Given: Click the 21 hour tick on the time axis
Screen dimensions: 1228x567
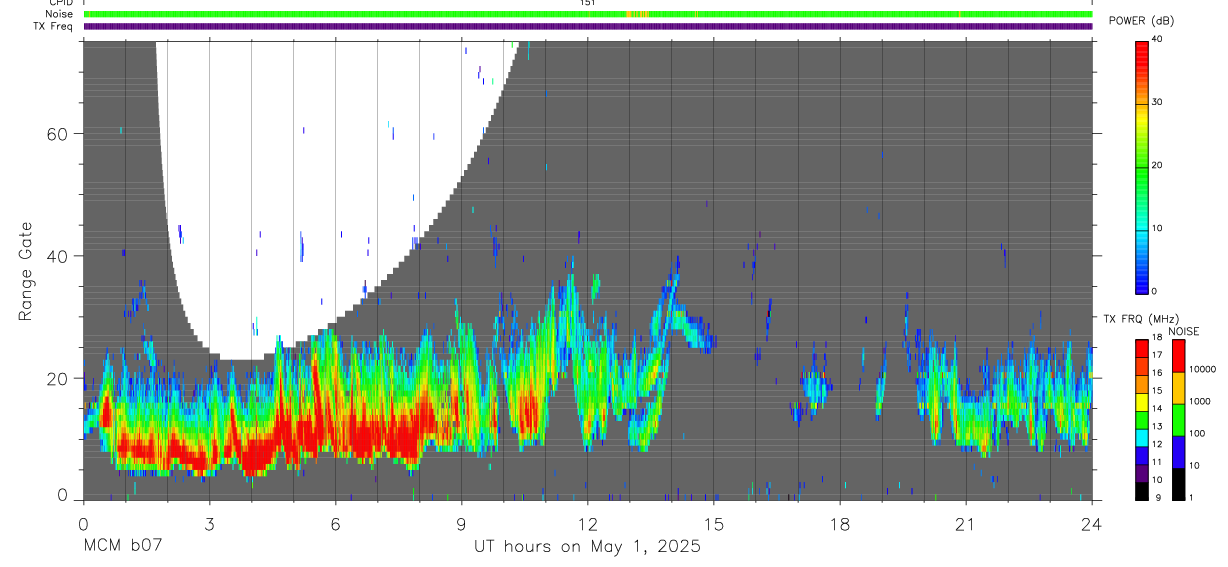Looking at the screenshot, I should (x=966, y=524).
